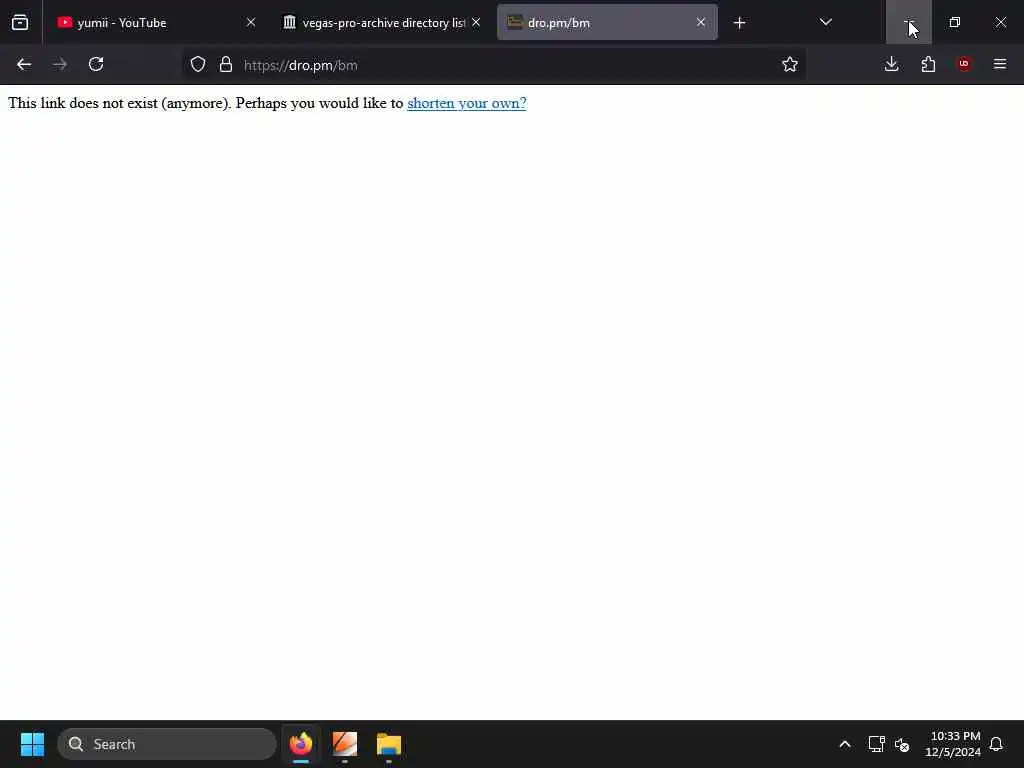Minimize the Firefox window
Viewport: 1024px width, 768px height.
[908, 22]
